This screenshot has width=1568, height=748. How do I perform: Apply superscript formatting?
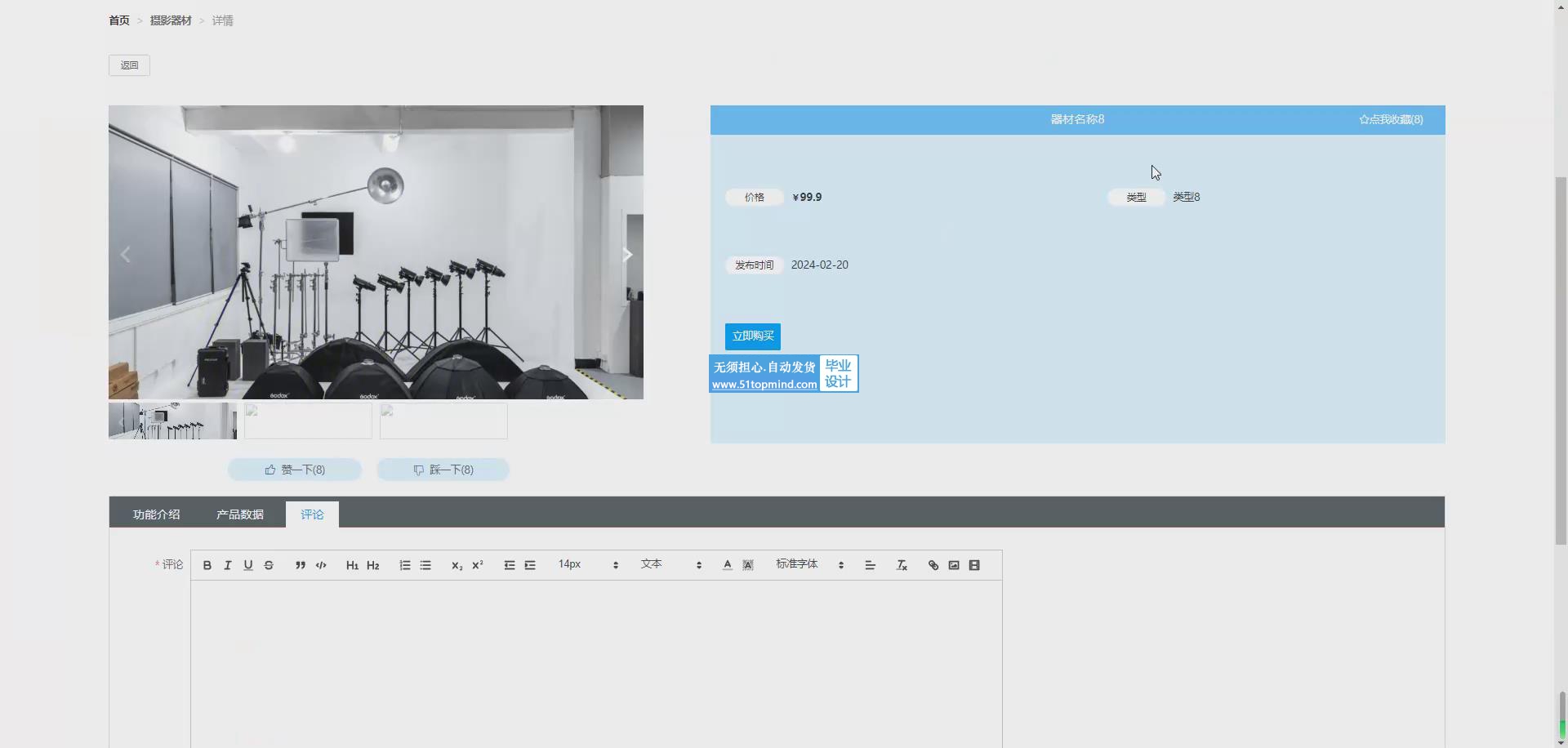pyautogui.click(x=478, y=565)
